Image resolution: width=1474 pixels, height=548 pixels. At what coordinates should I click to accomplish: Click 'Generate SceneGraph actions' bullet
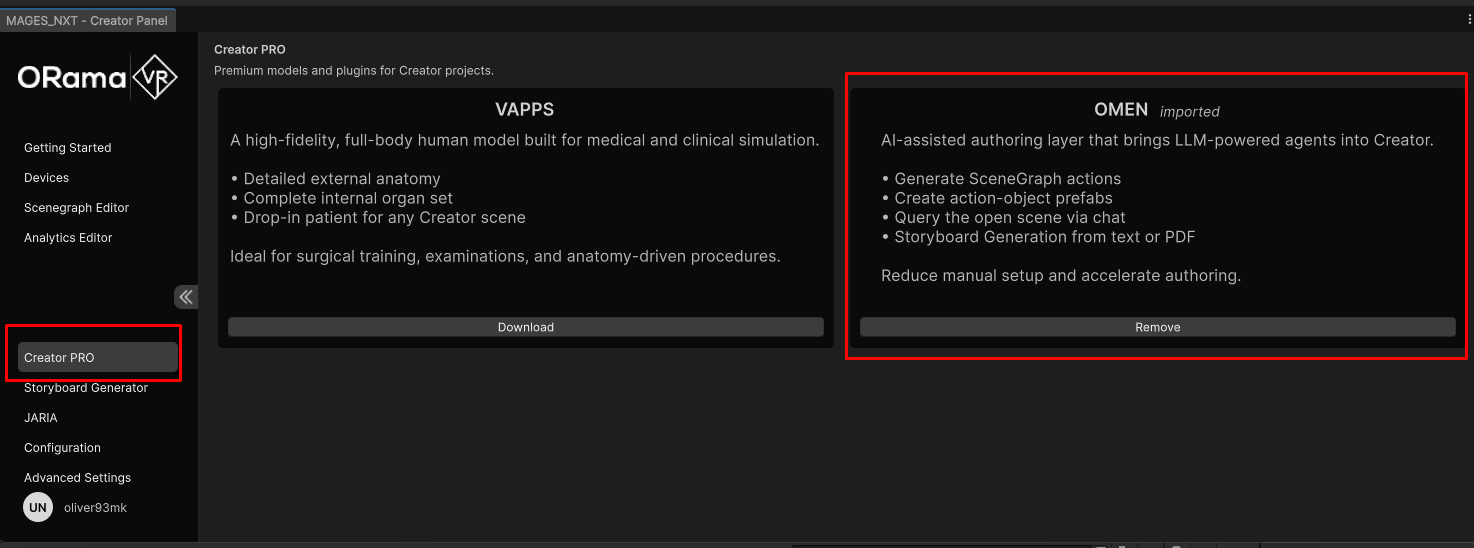(1001, 179)
